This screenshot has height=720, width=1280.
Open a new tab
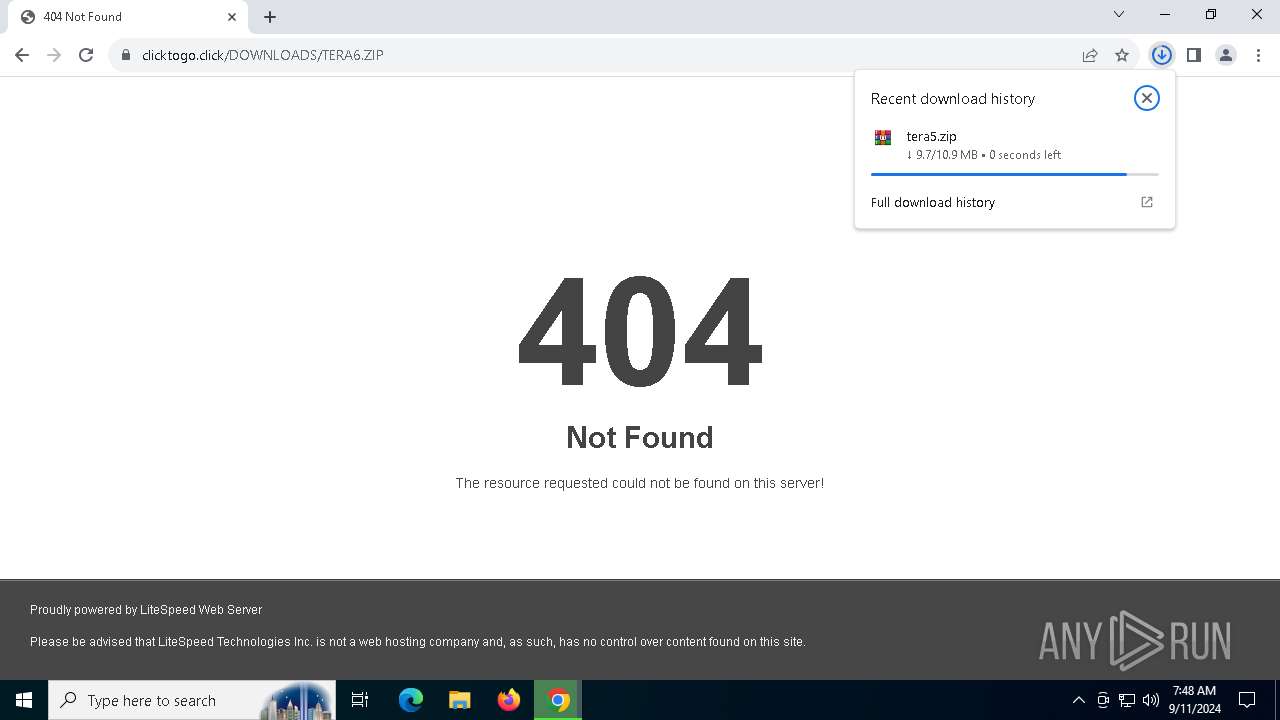[270, 17]
